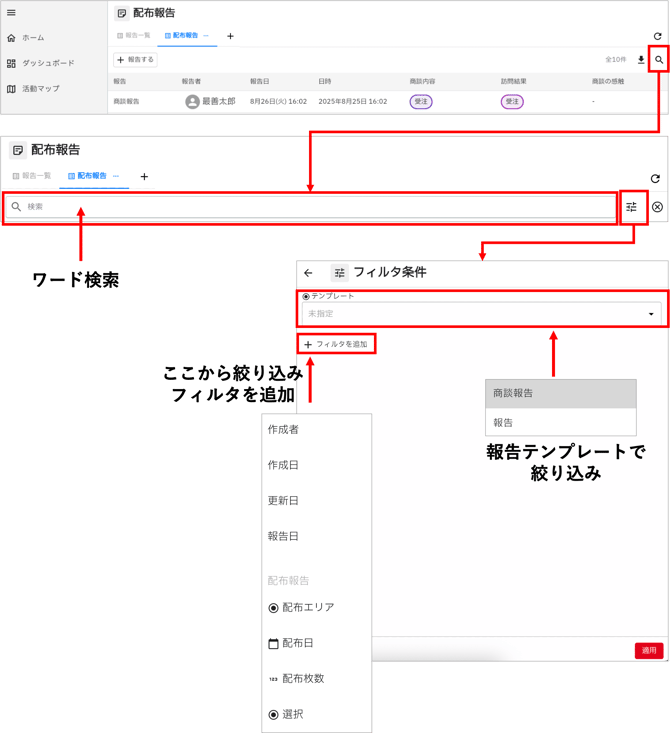670x733 pixels.
Task: Pick 配布日 with the calendar icon
Action: click(297, 643)
